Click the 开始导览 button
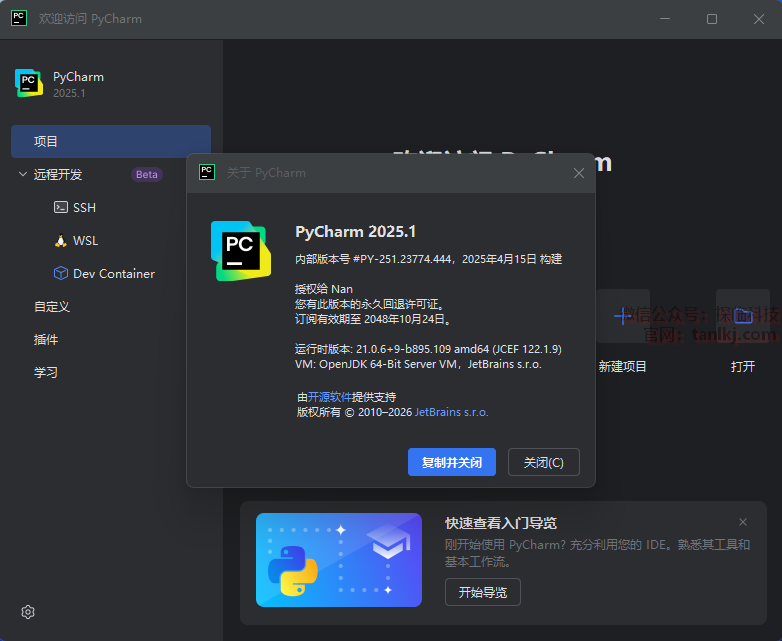 482,592
